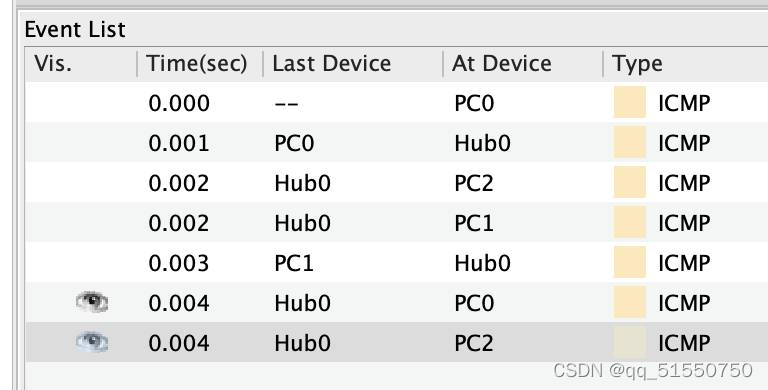The image size is (768, 390).
Task: Select the 0.000 event row at PC0
Action: (397, 102)
